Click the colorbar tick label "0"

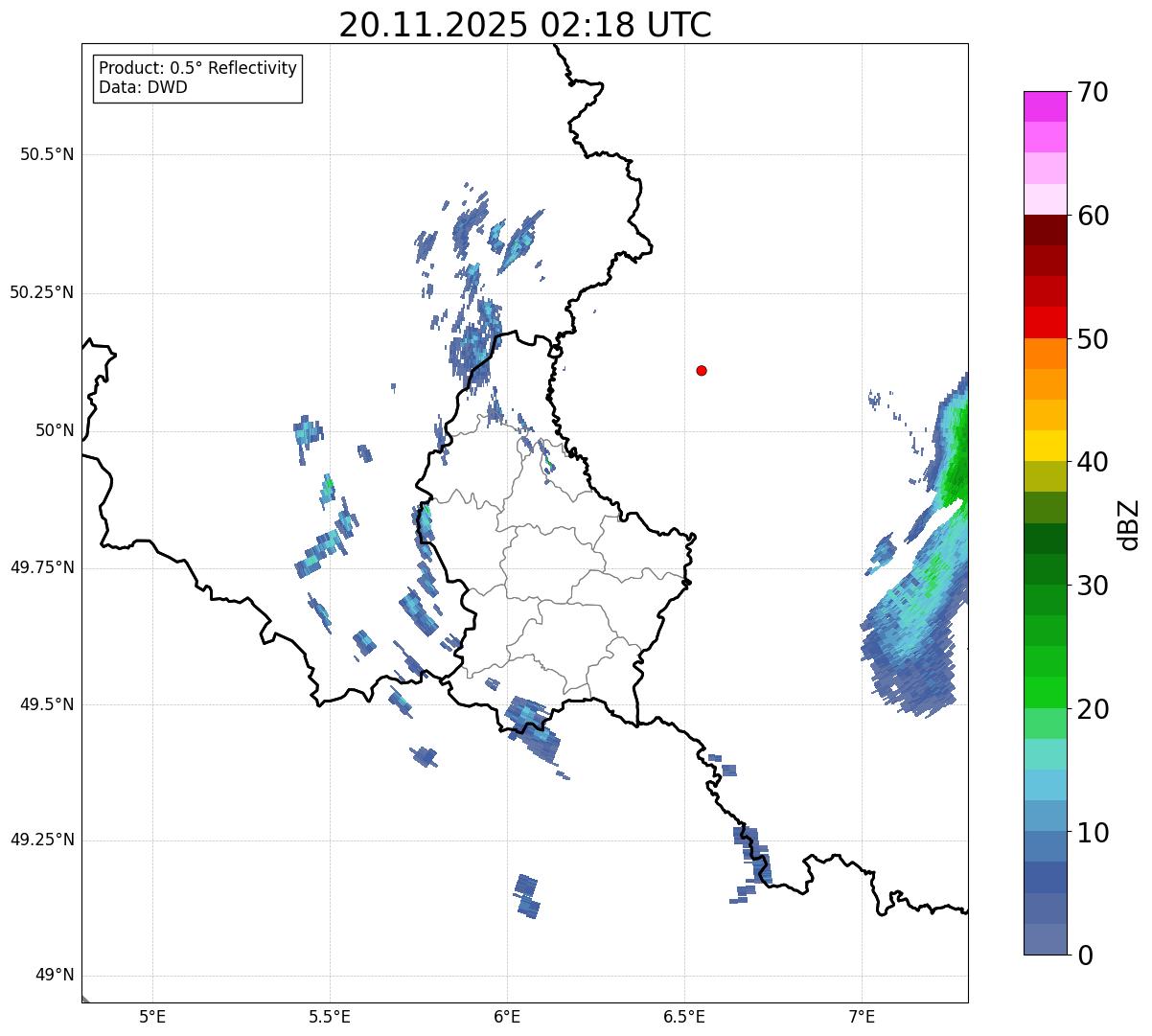coord(1085,955)
